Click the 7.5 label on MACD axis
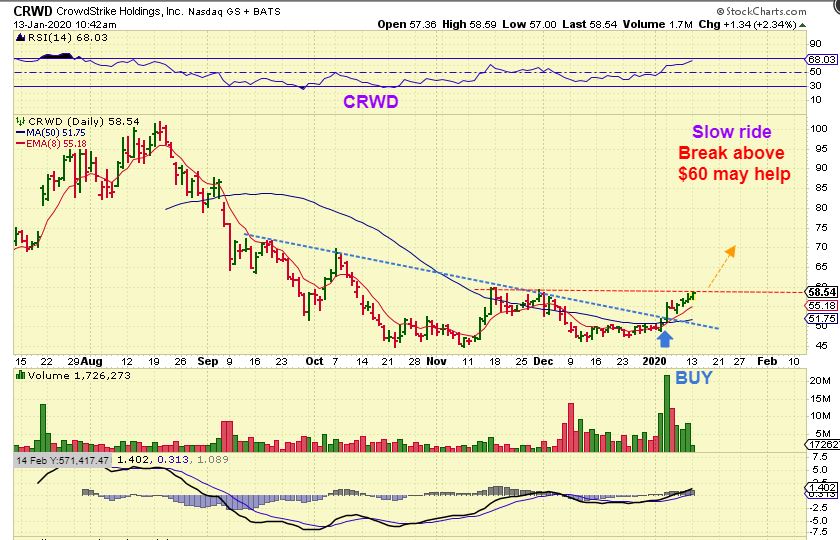Image resolution: width=840 pixels, height=540 pixels. [820, 456]
